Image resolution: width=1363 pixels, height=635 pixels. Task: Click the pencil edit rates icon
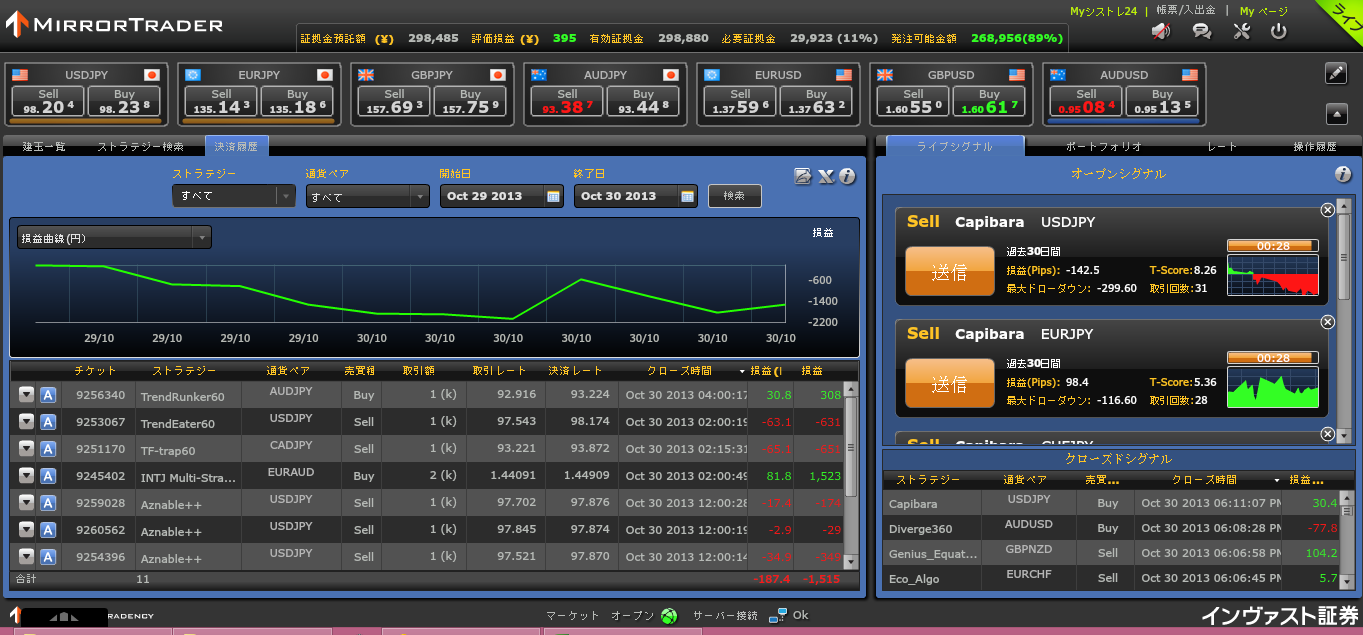click(1336, 73)
